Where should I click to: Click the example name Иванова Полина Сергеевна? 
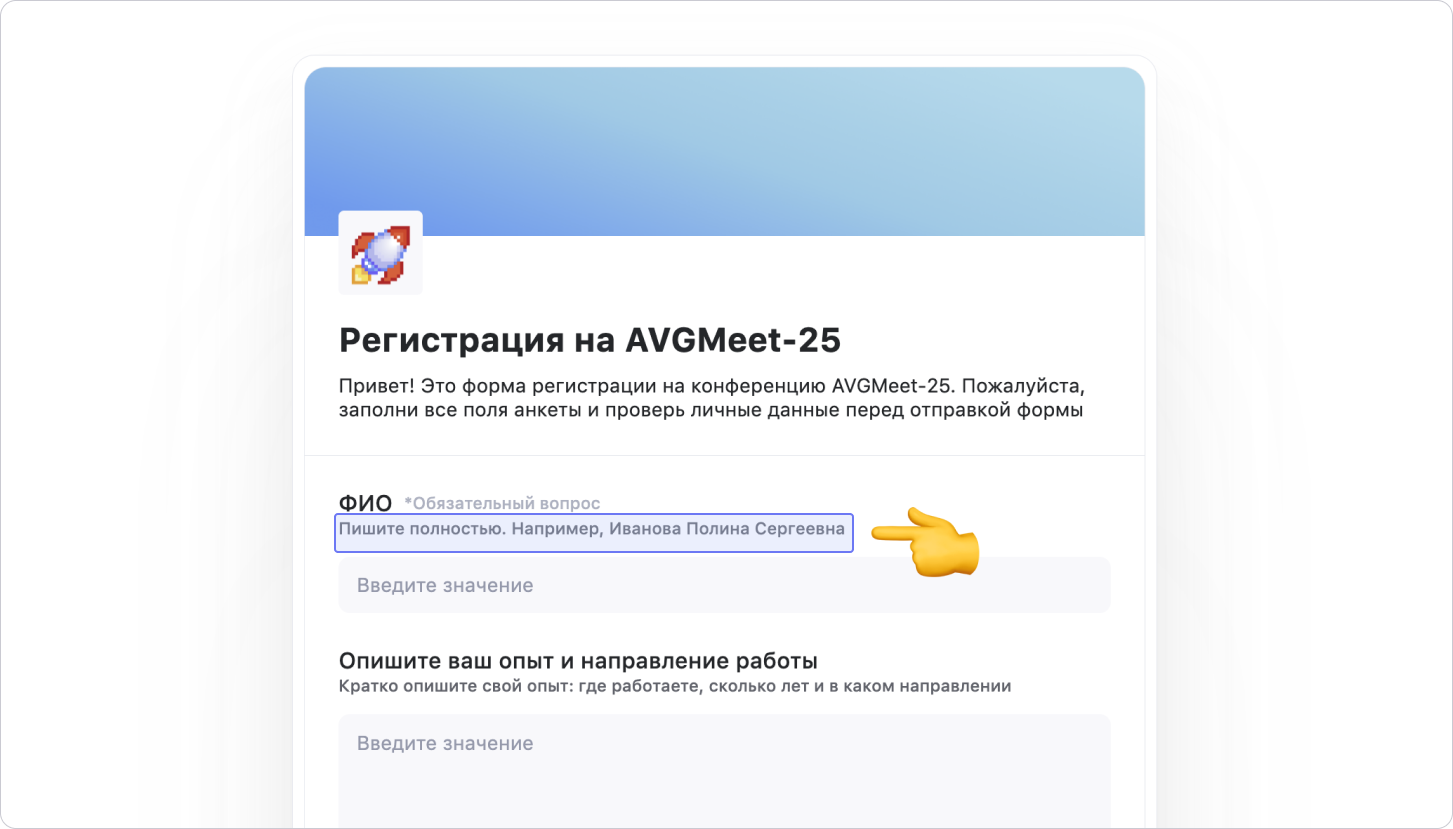(726, 529)
